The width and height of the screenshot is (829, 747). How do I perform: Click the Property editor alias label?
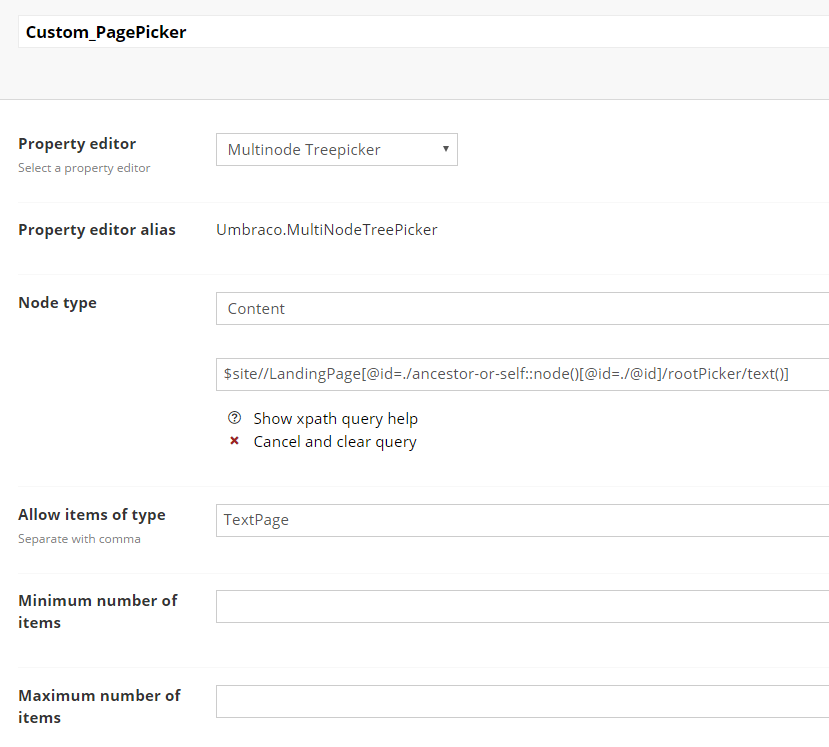click(97, 230)
